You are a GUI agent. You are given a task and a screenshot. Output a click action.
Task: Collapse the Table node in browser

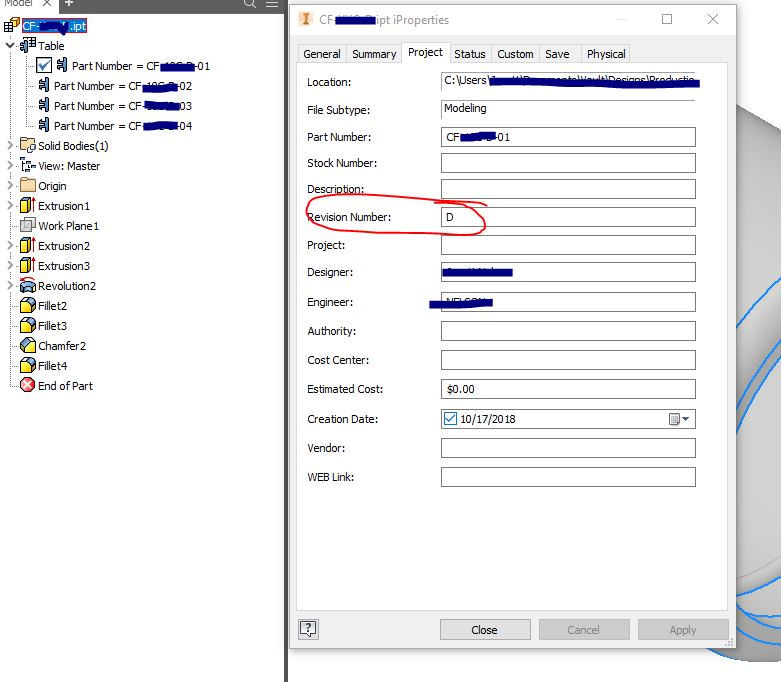coord(10,45)
